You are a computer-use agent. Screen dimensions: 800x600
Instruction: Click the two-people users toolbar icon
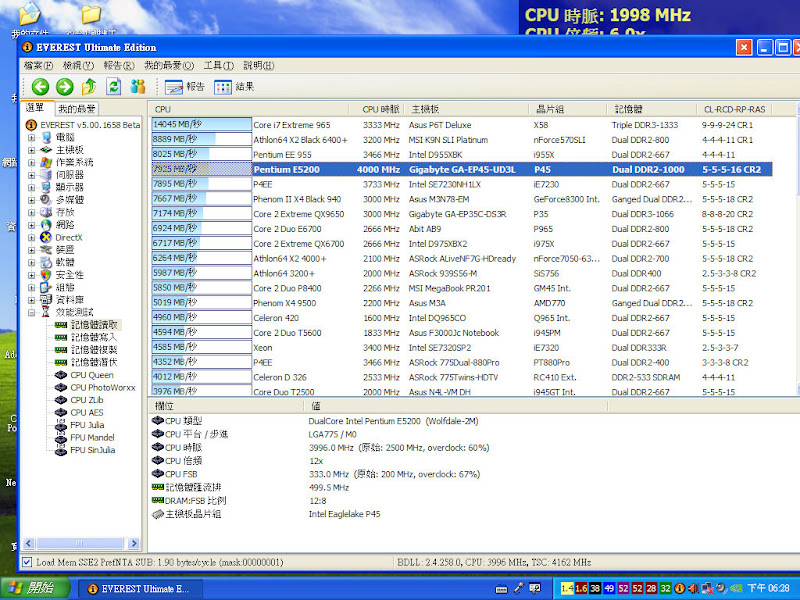[x=139, y=87]
